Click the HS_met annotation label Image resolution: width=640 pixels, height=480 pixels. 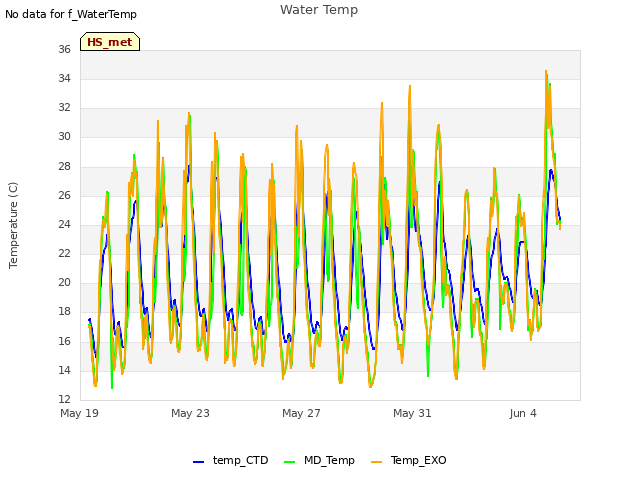[110, 42]
